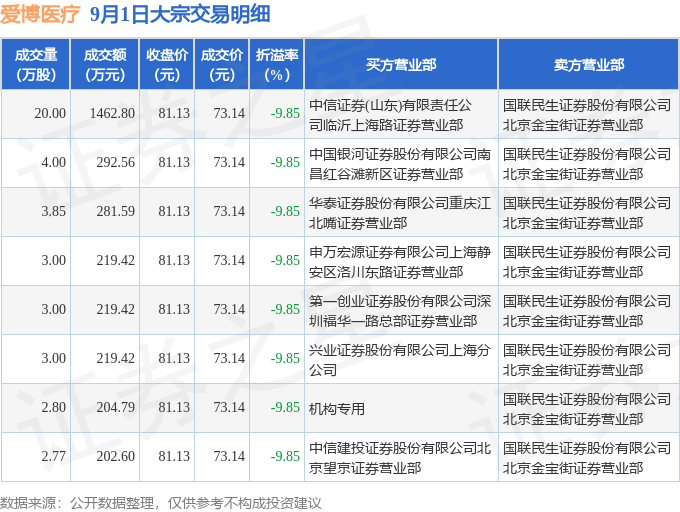Select the 成交量(万股) column header
Screen dimensions: 680x512
point(36,65)
